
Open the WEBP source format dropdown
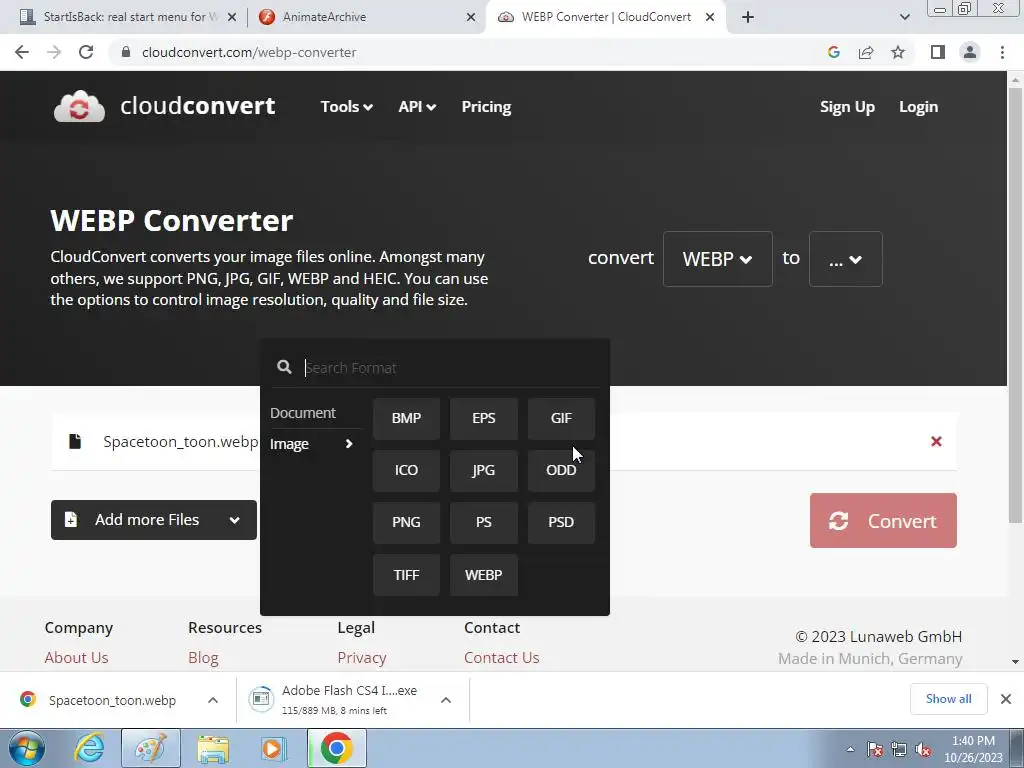click(717, 259)
